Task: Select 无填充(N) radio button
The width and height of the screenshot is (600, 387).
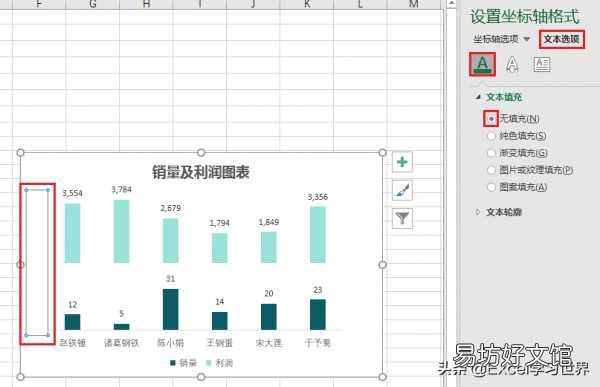Action: point(491,119)
